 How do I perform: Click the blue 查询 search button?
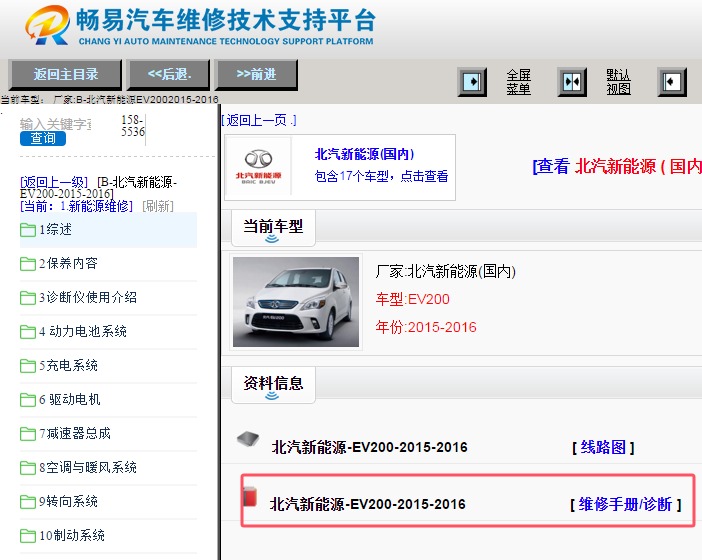[x=43, y=138]
